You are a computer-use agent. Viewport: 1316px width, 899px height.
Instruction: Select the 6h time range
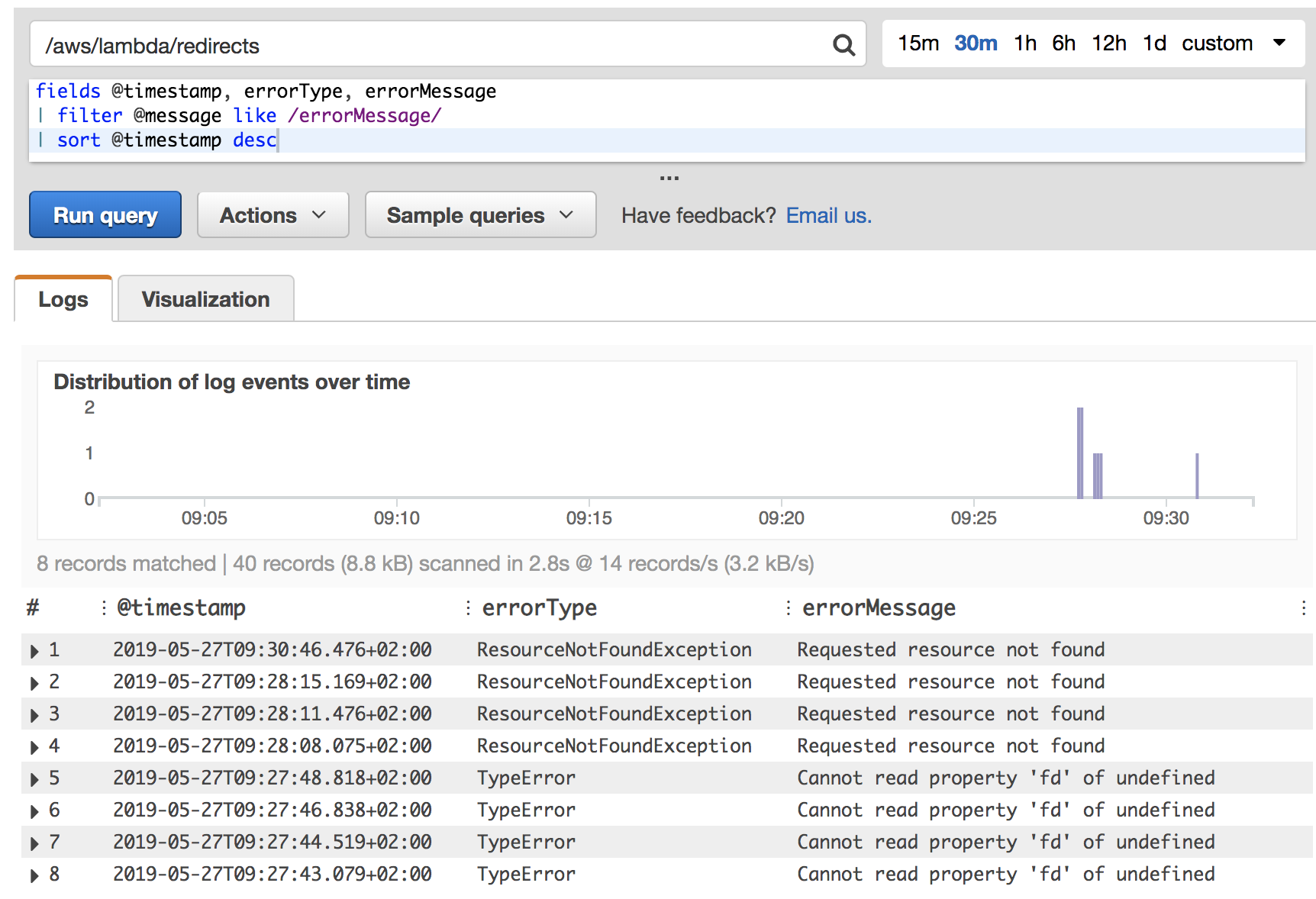[x=1064, y=43]
